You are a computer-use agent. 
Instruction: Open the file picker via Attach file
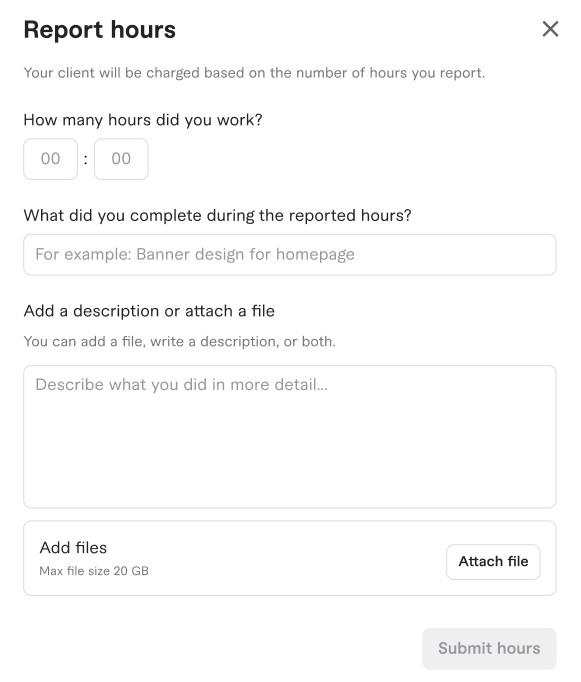(493, 562)
